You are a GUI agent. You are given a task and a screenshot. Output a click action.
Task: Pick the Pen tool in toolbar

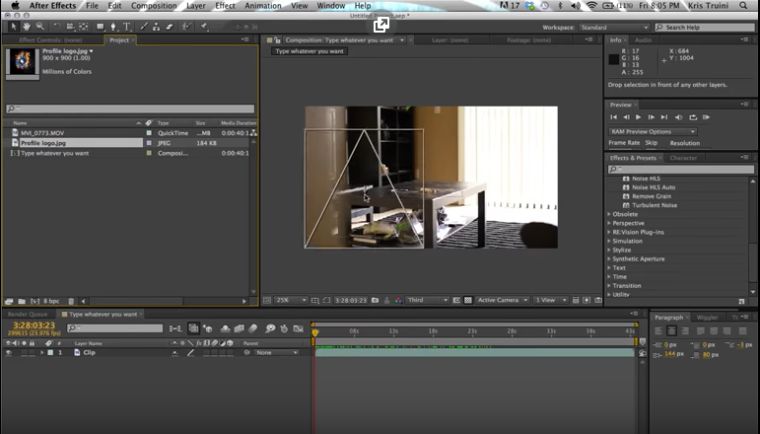point(114,27)
